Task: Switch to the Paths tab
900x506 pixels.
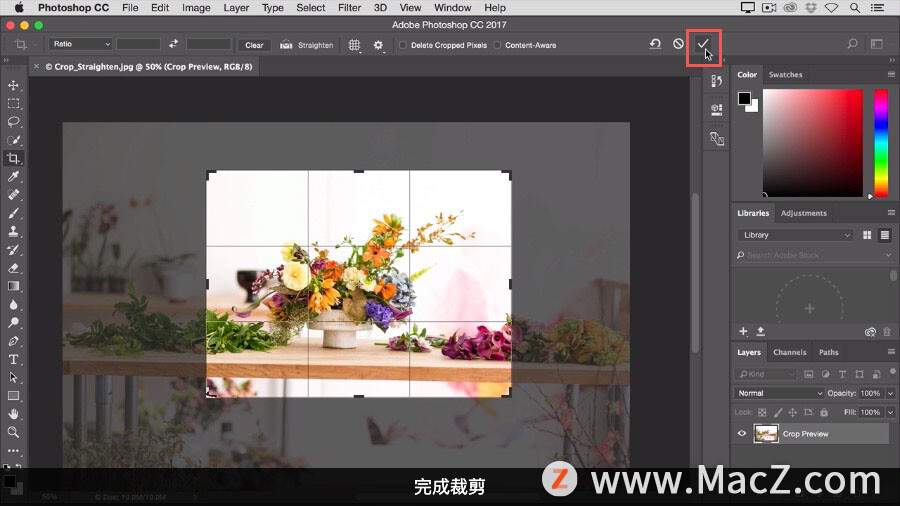Action: click(828, 352)
